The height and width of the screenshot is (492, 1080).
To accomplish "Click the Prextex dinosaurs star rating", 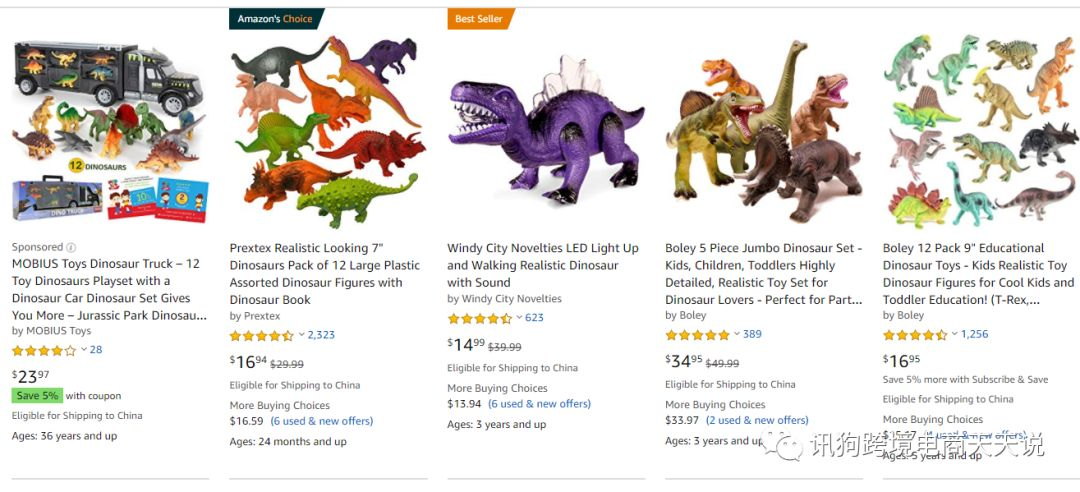I will tap(261, 336).
